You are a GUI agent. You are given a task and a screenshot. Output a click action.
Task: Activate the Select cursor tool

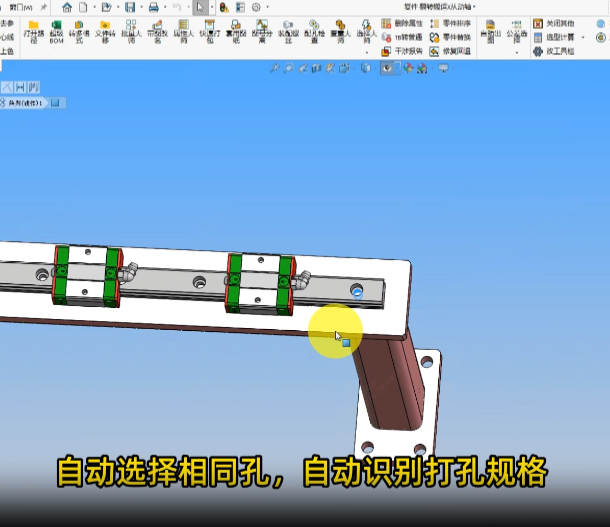pyautogui.click(x=200, y=7)
